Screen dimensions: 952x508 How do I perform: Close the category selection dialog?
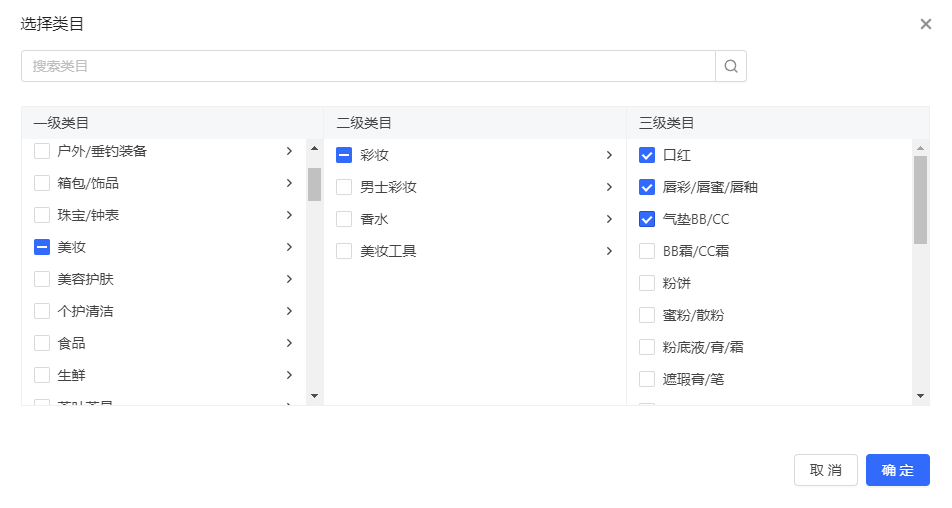(926, 24)
